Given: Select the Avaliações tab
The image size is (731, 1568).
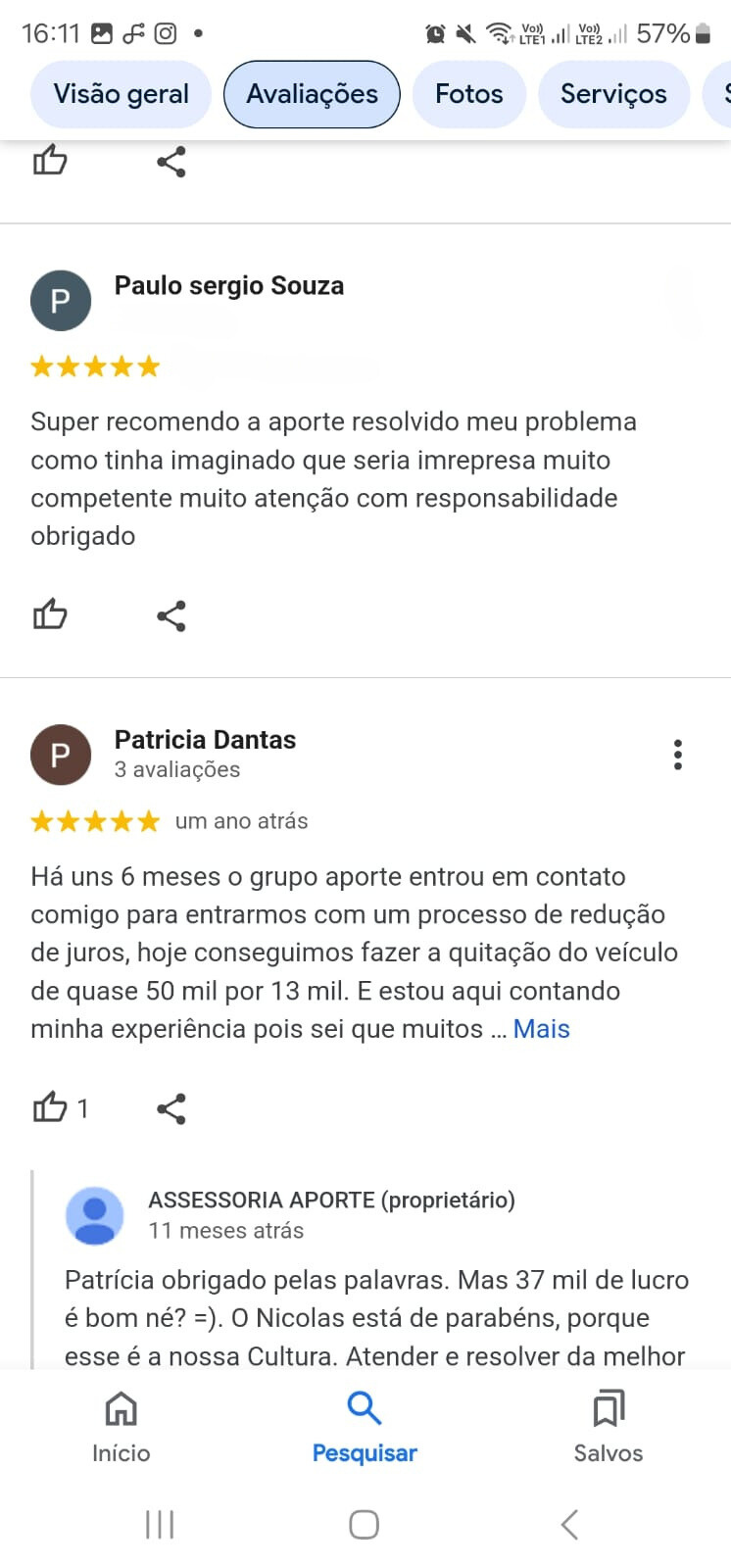Looking at the screenshot, I should tap(312, 94).
